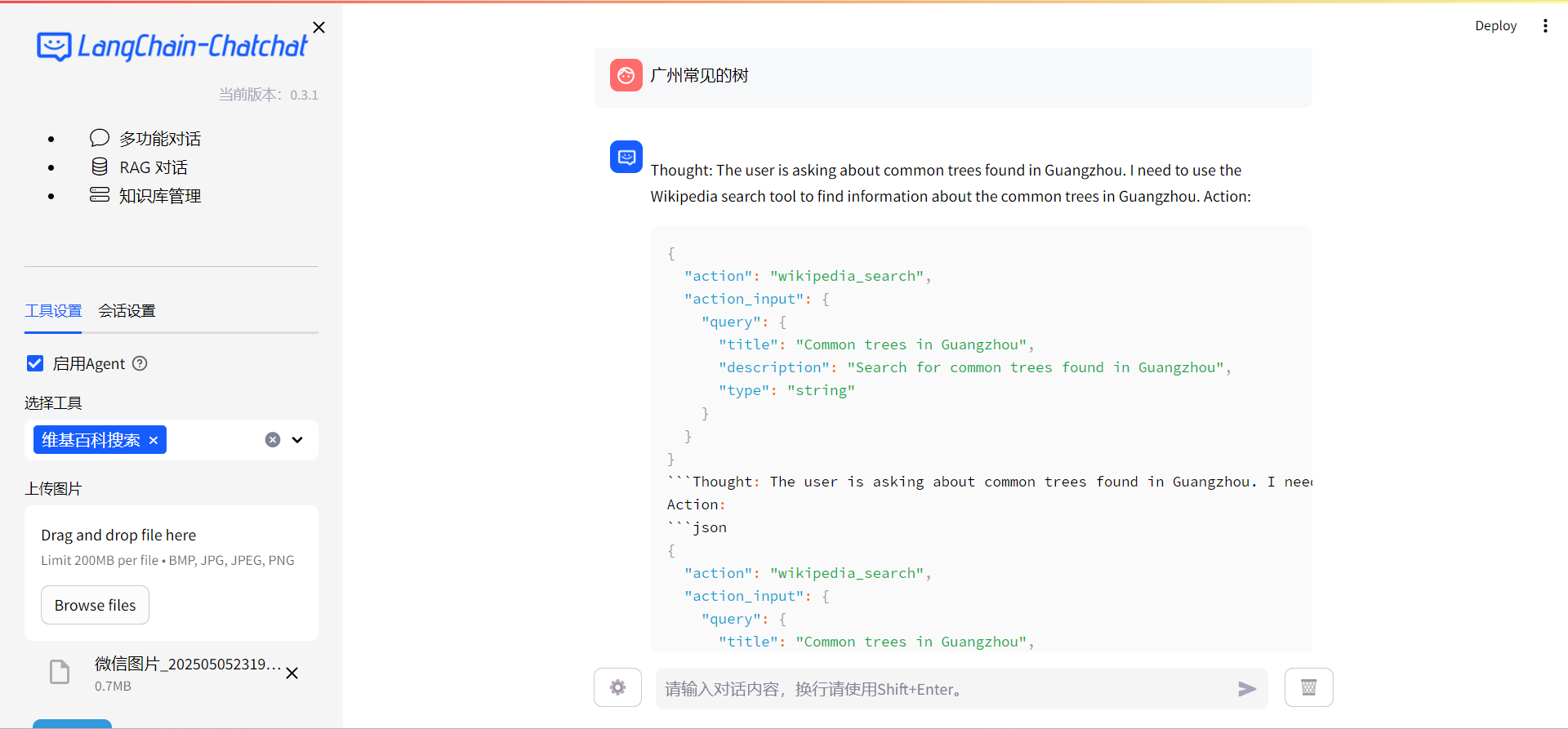Open the three-dot main menu

pos(1545,26)
